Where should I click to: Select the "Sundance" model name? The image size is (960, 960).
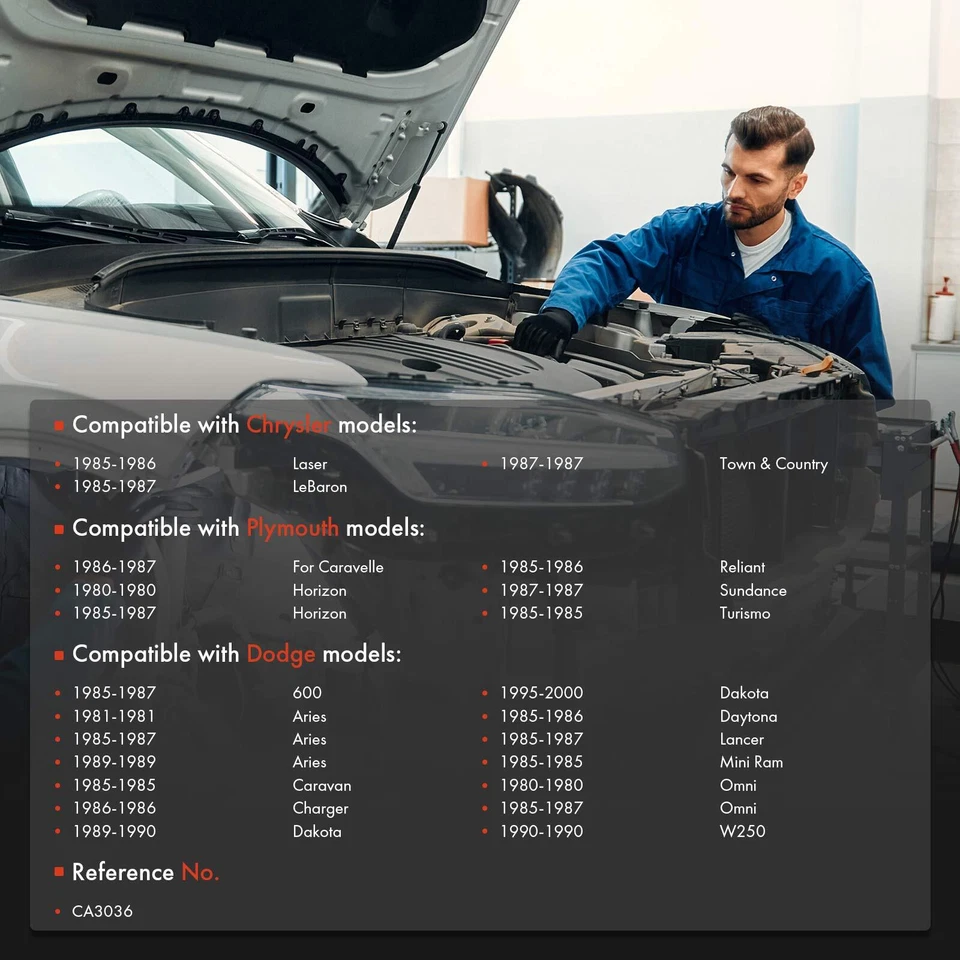pos(753,590)
